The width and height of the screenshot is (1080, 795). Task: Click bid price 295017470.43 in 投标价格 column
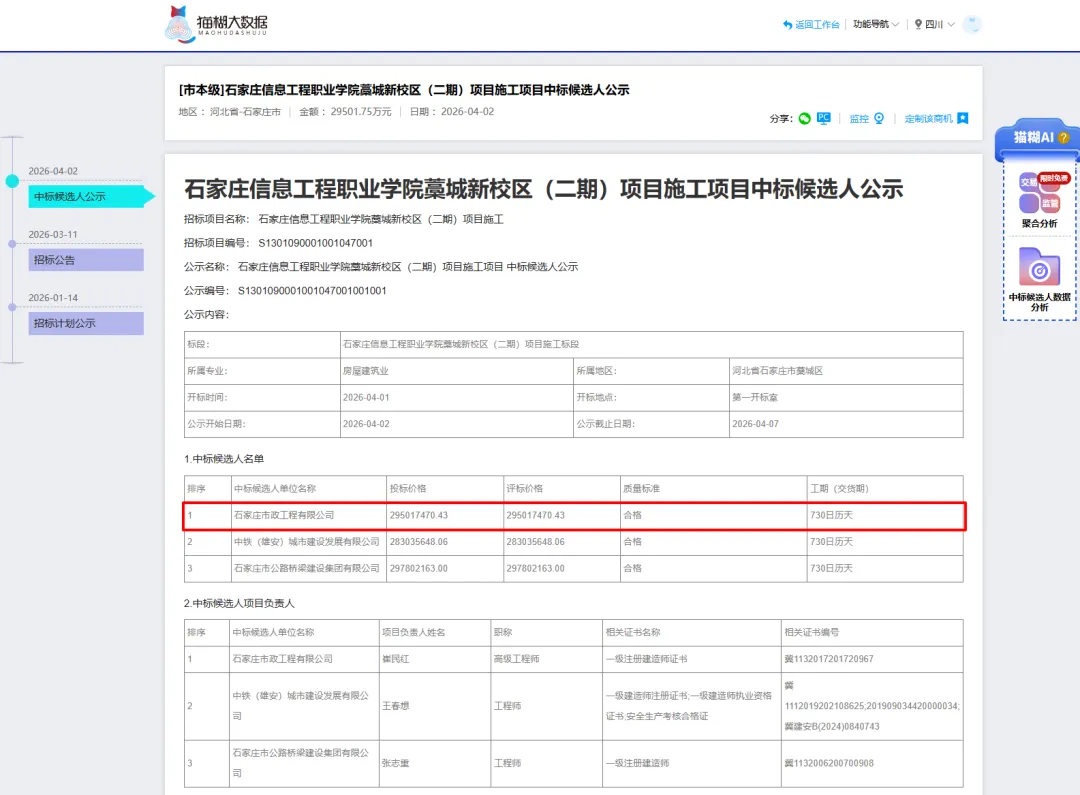coord(419,515)
